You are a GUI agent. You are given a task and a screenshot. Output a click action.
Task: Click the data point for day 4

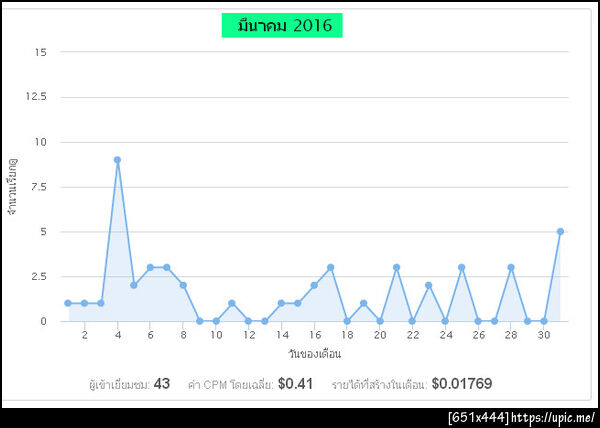click(x=117, y=160)
